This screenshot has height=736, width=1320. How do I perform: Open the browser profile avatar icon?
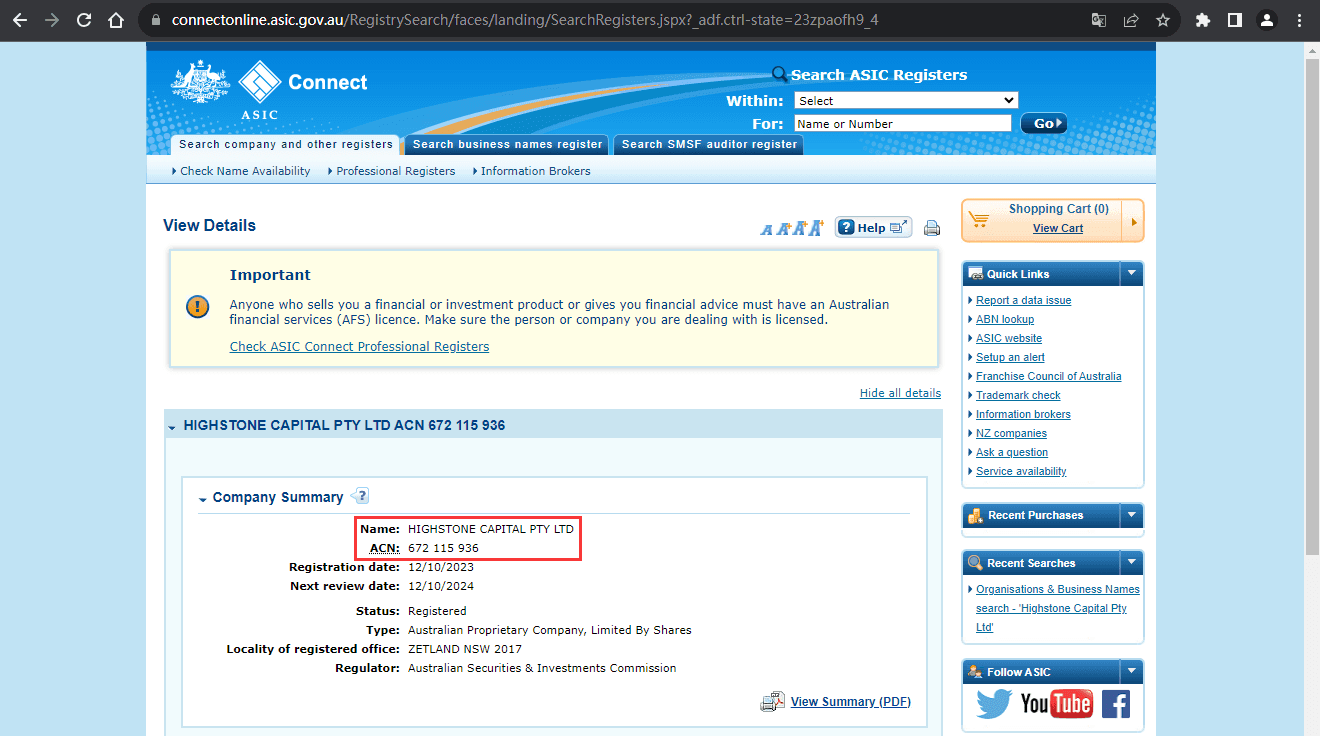(1267, 20)
